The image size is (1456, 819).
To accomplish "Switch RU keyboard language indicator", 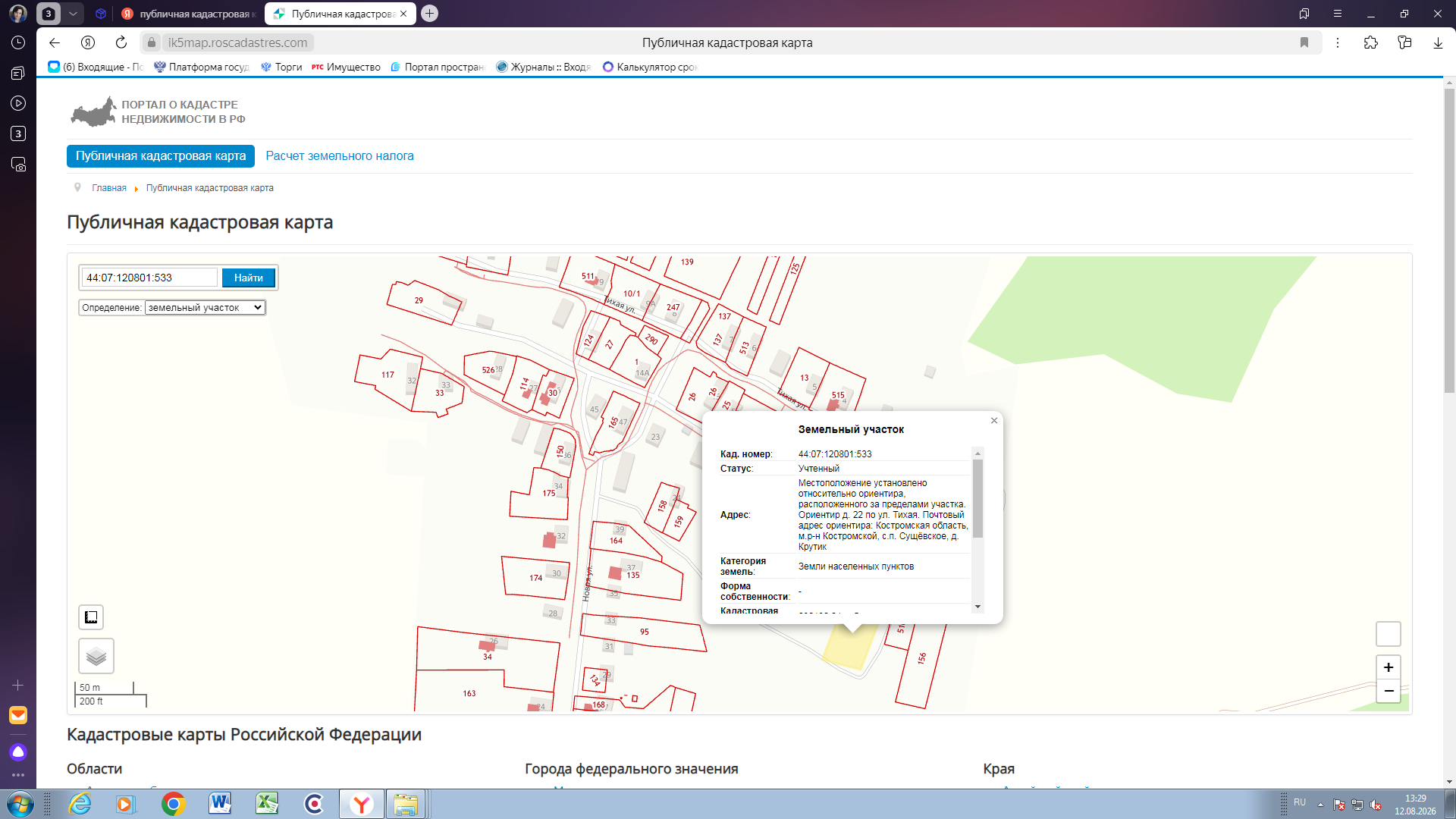I will click(1300, 802).
